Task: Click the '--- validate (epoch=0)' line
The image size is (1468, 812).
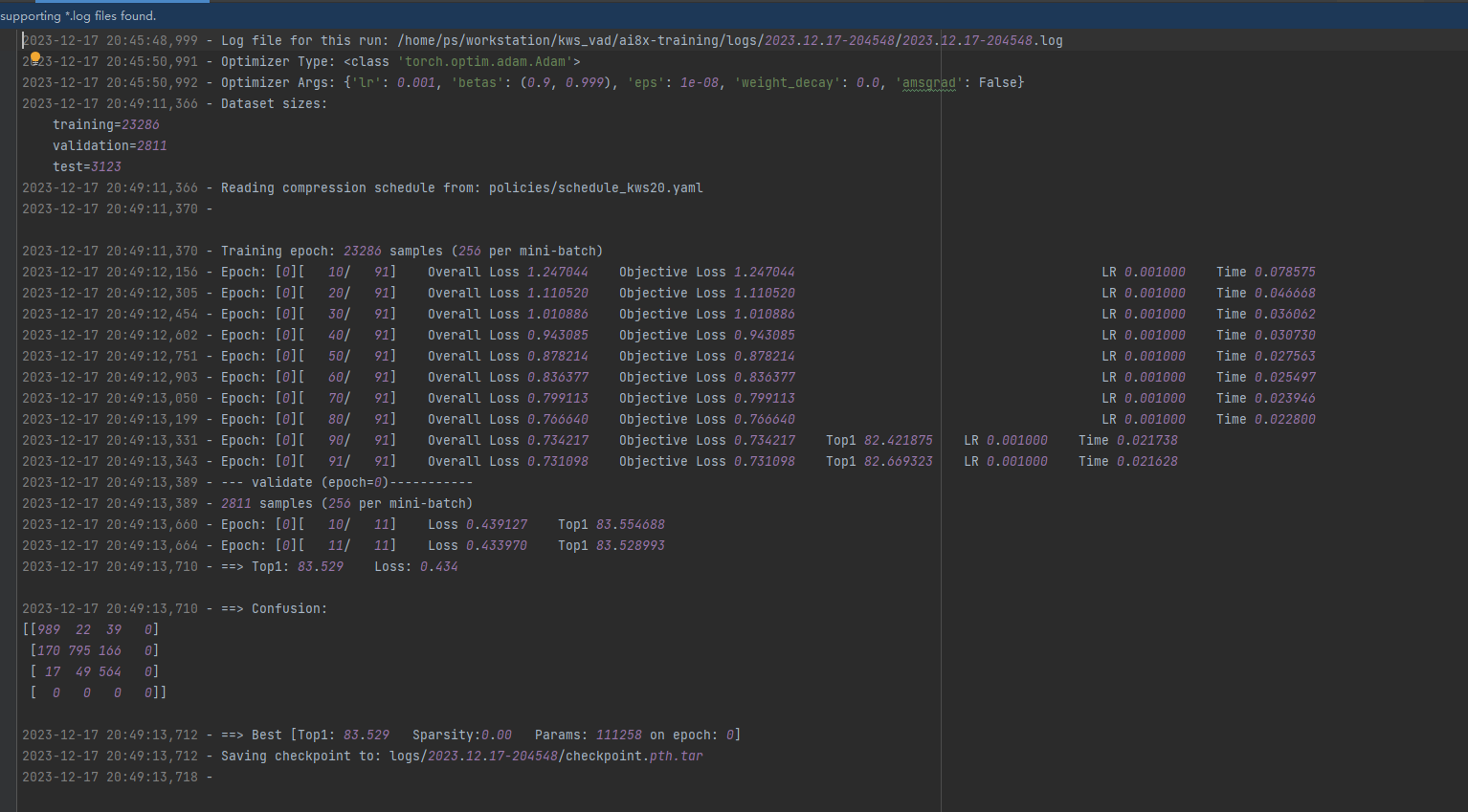Action: click(x=347, y=482)
